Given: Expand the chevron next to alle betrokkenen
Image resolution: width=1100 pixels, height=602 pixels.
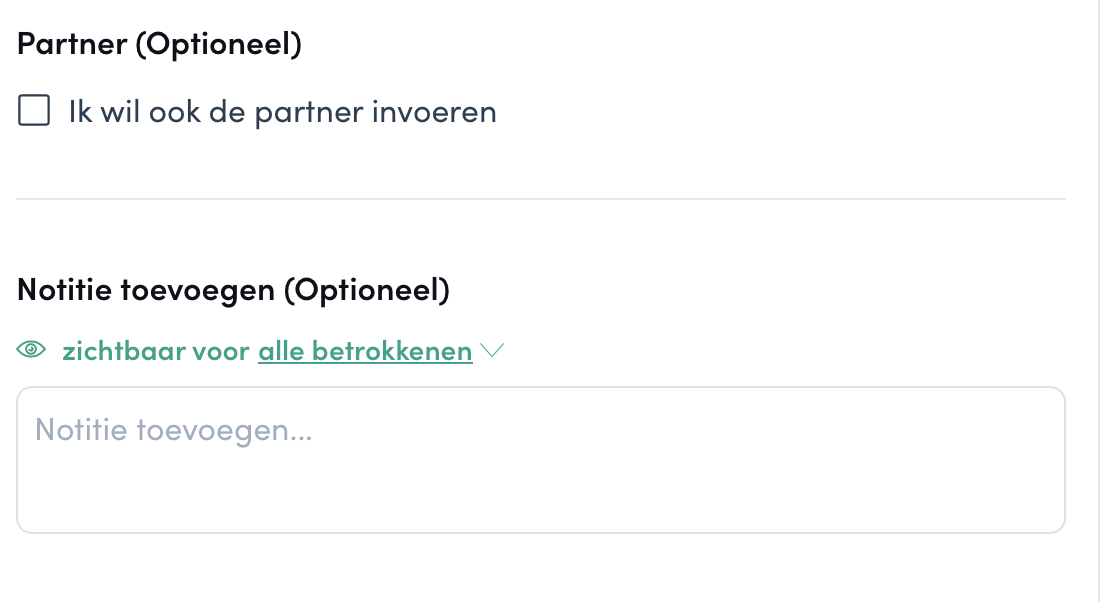Looking at the screenshot, I should (492, 350).
